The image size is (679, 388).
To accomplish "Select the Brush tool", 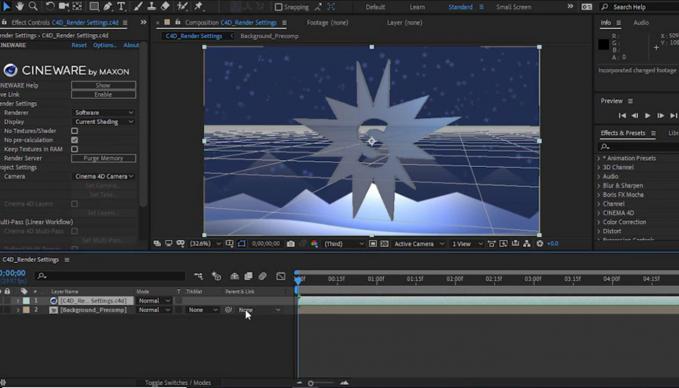I will (138, 6).
